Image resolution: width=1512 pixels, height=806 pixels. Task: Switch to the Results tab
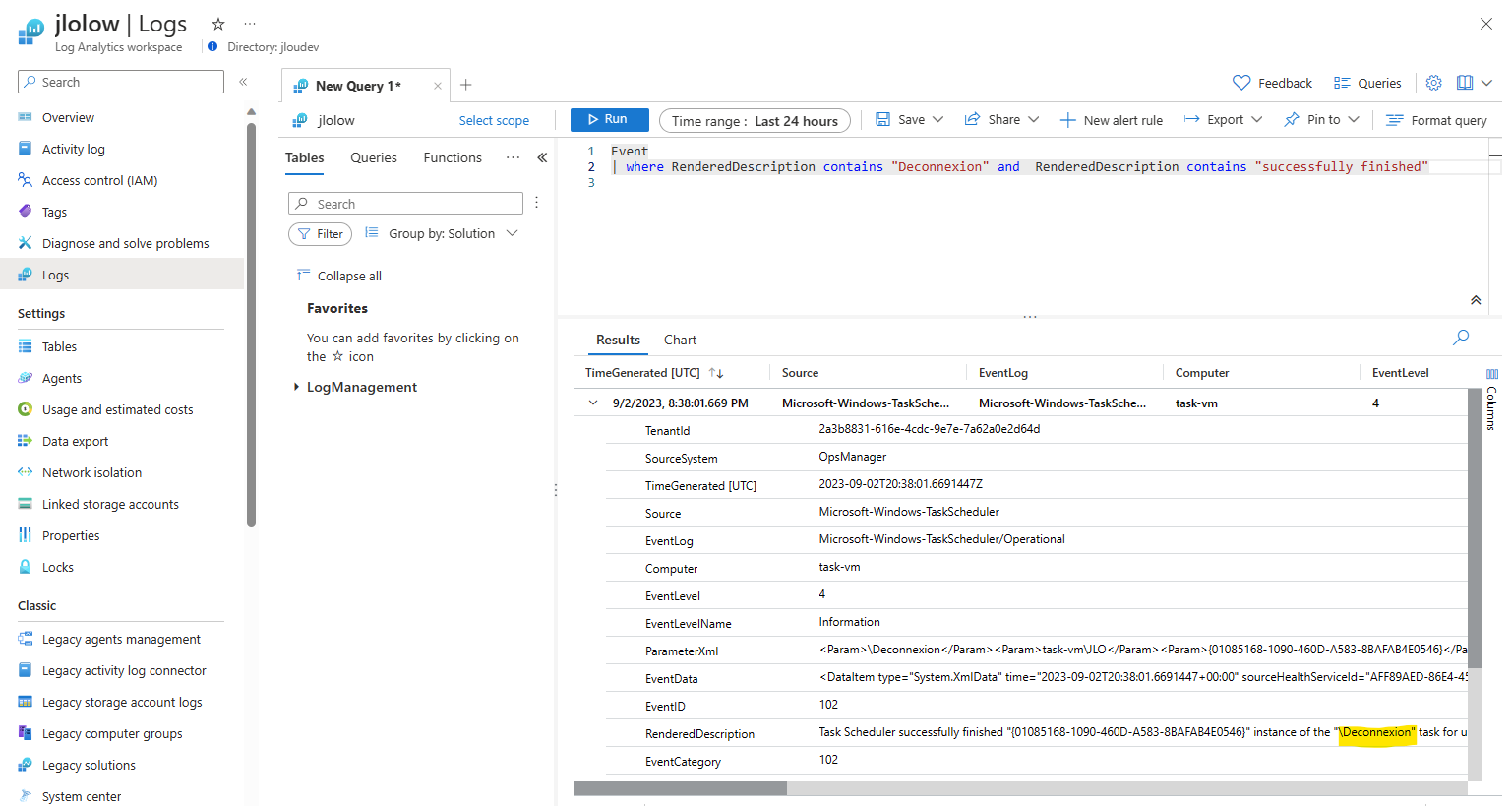[618, 340]
